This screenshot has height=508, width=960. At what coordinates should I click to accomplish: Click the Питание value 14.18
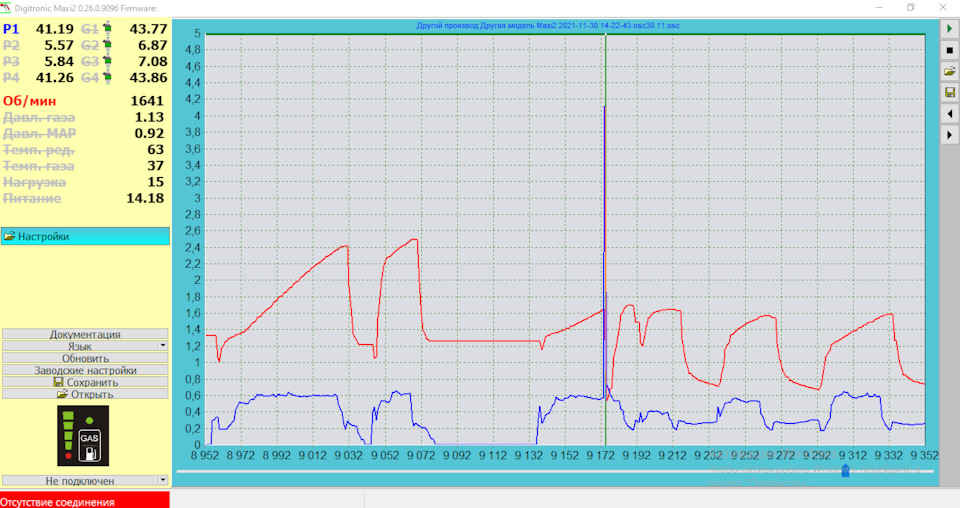[x=145, y=198]
